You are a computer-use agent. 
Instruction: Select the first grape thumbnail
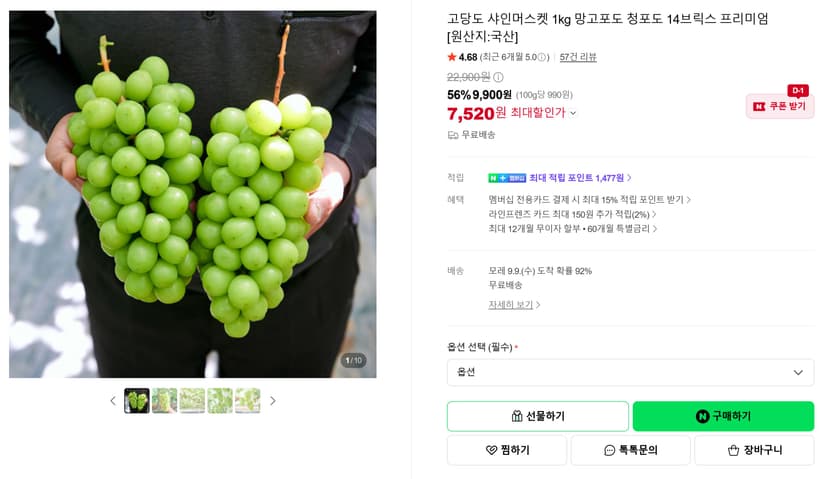pos(137,401)
